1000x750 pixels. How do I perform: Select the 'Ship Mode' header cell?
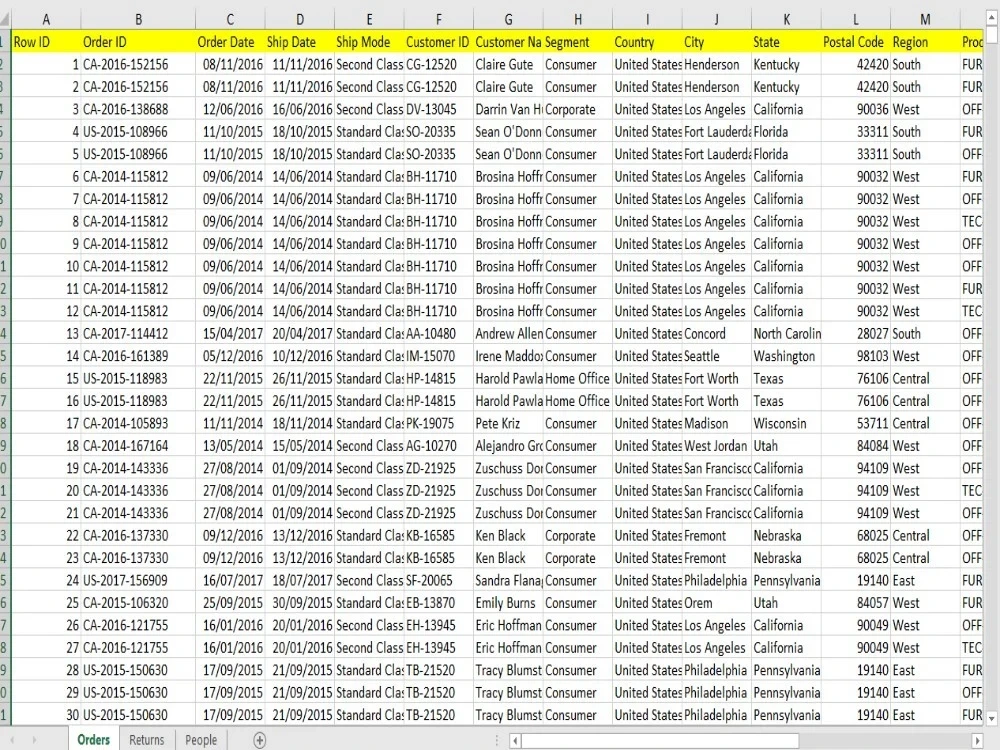[369, 42]
